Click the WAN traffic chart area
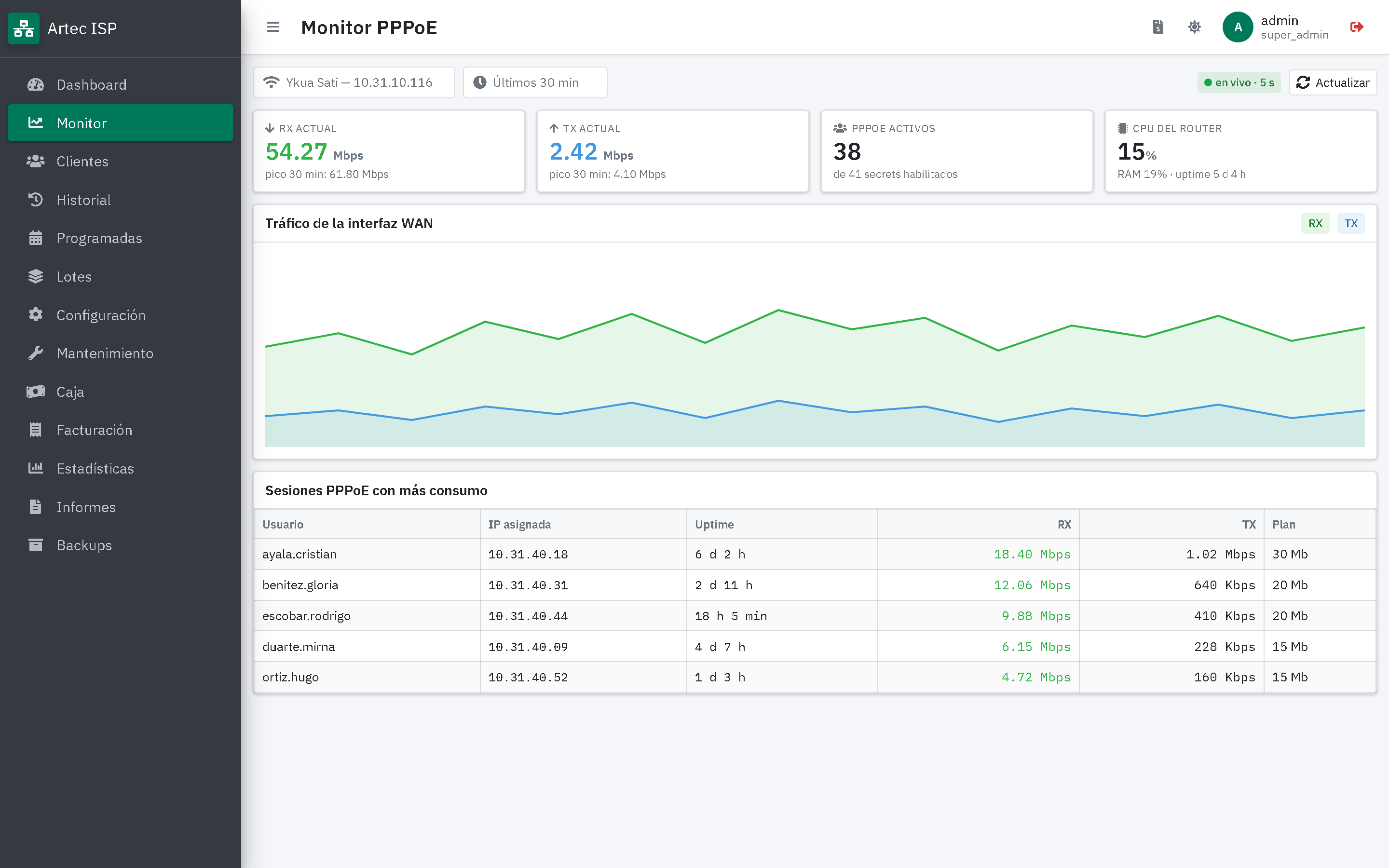Viewport: 1389px width, 868px height. coord(815,350)
